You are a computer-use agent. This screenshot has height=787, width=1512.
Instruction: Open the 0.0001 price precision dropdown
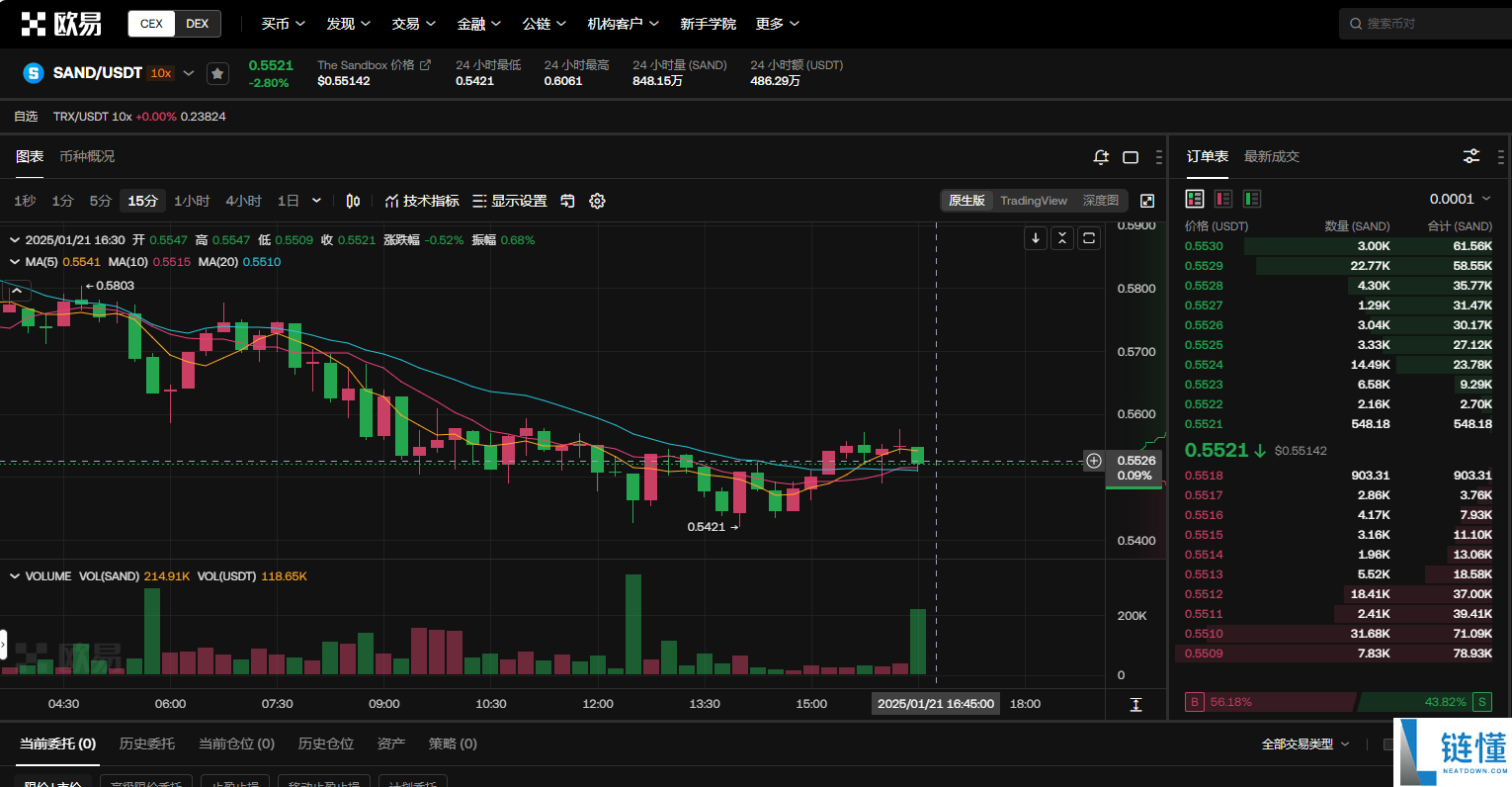(x=1461, y=199)
